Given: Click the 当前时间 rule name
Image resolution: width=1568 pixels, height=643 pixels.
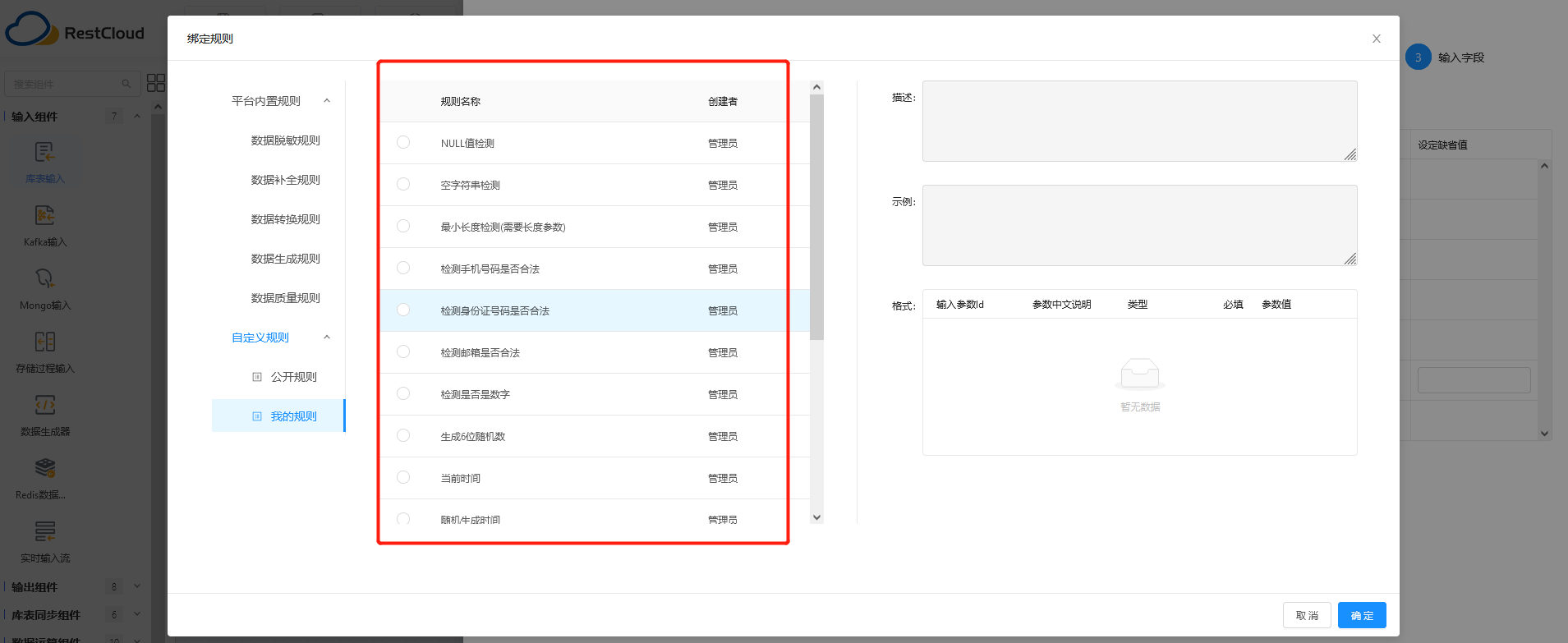Looking at the screenshot, I should tap(460, 479).
